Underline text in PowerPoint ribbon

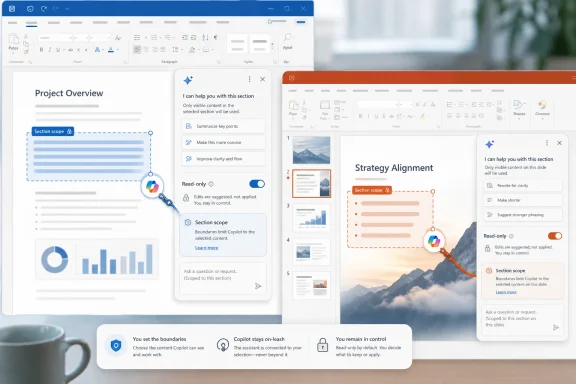376,116
